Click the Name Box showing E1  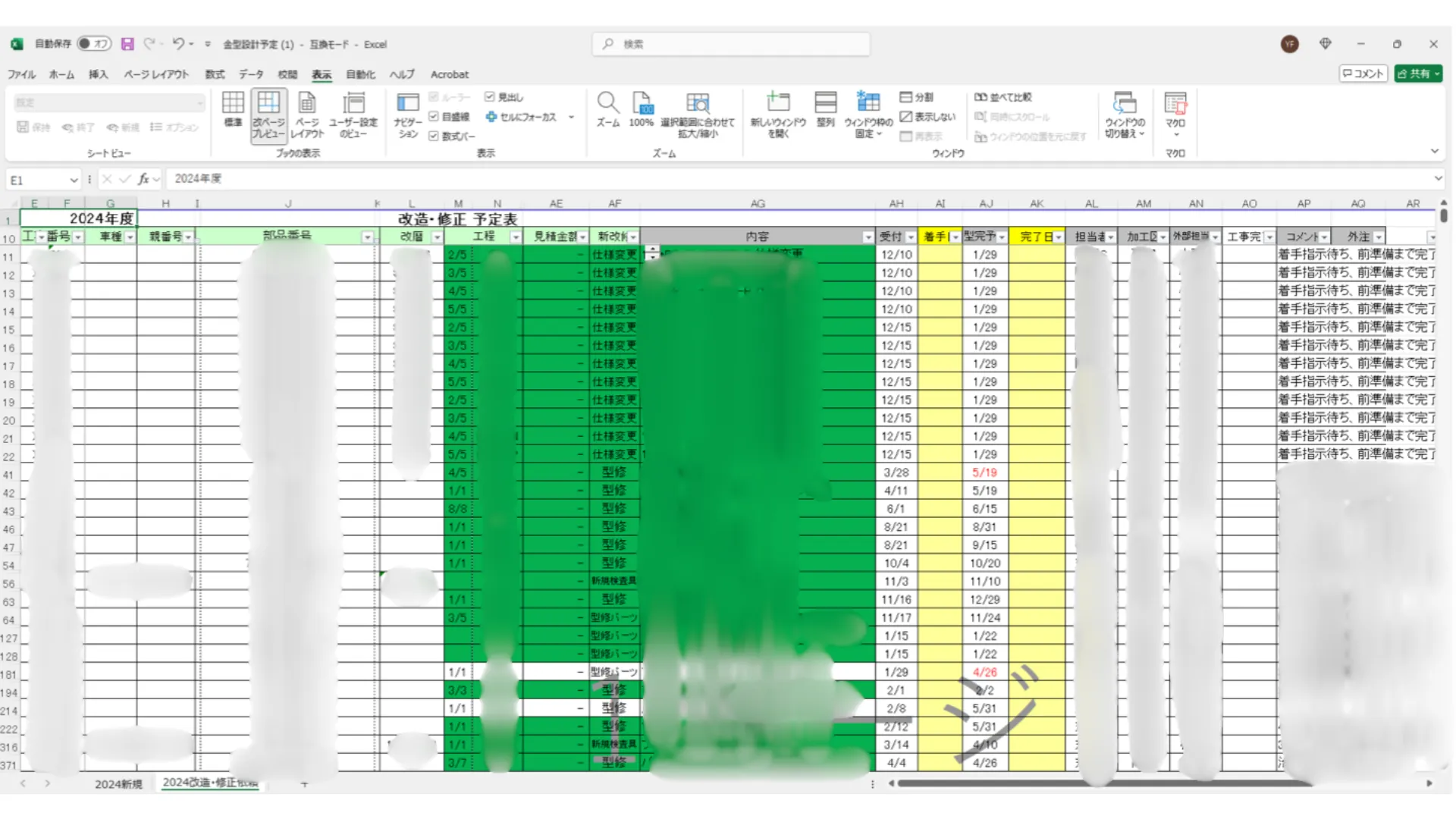pos(38,180)
